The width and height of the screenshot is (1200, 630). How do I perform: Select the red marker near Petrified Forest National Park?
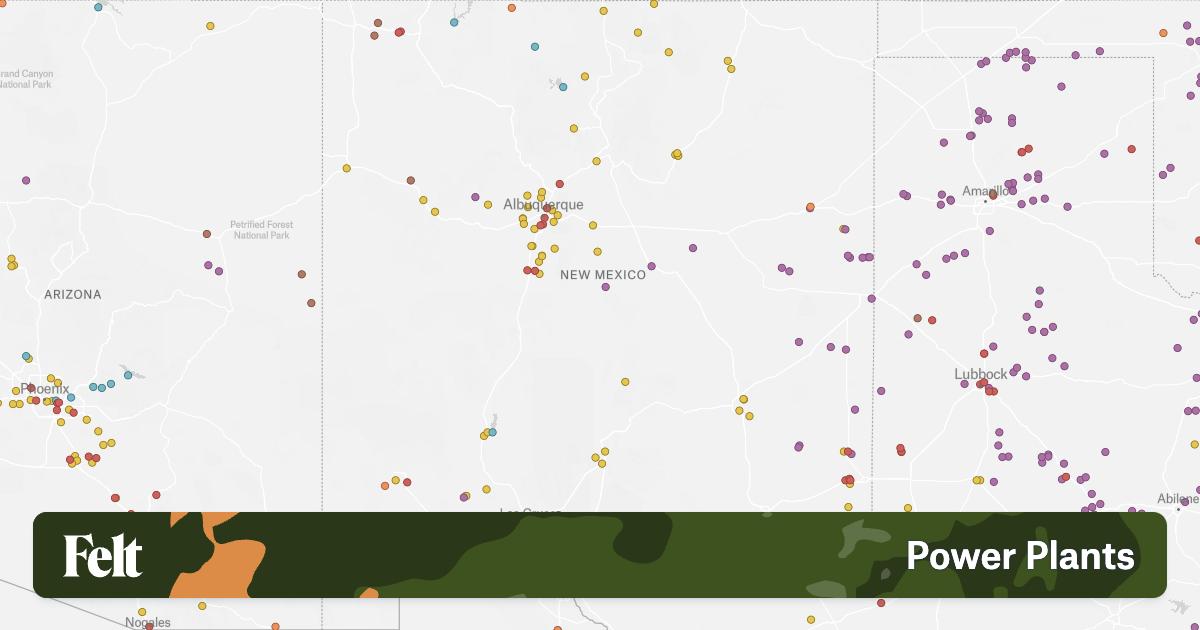(206, 232)
